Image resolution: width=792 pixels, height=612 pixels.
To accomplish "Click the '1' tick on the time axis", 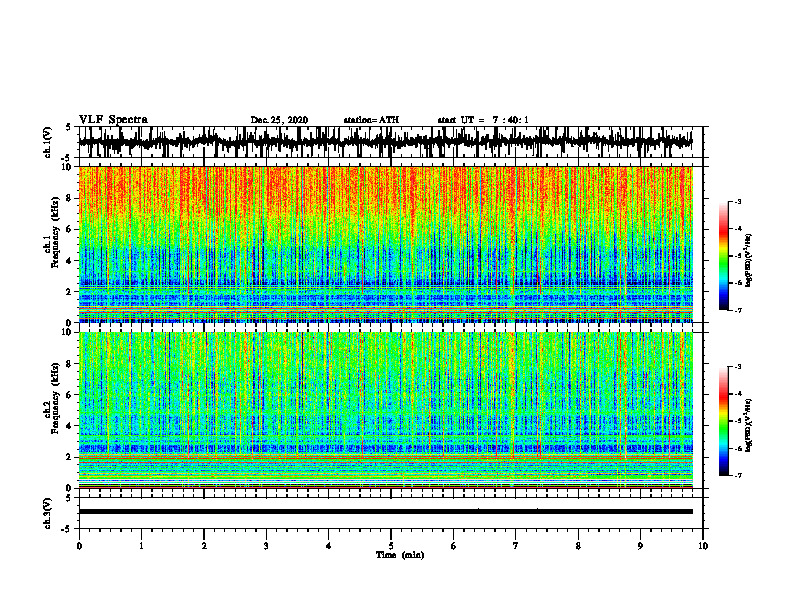I will (x=141, y=546).
